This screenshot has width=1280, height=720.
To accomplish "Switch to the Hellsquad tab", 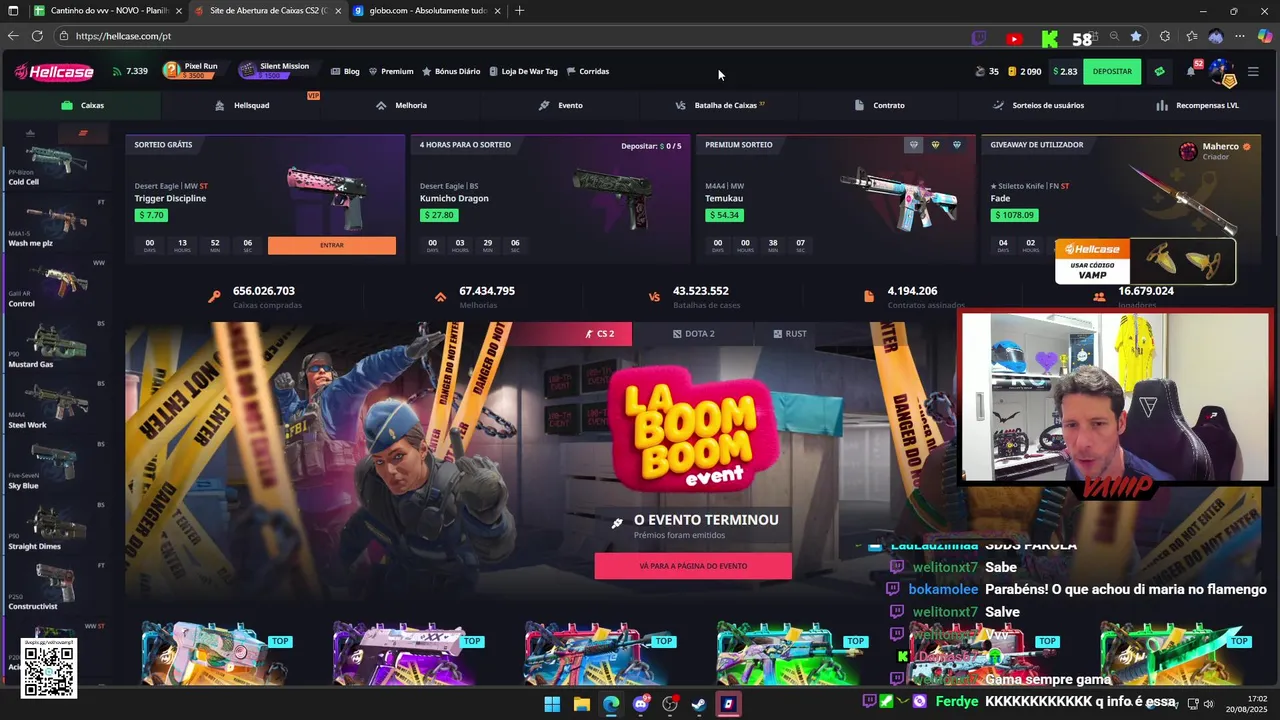I will pyautogui.click(x=242, y=105).
